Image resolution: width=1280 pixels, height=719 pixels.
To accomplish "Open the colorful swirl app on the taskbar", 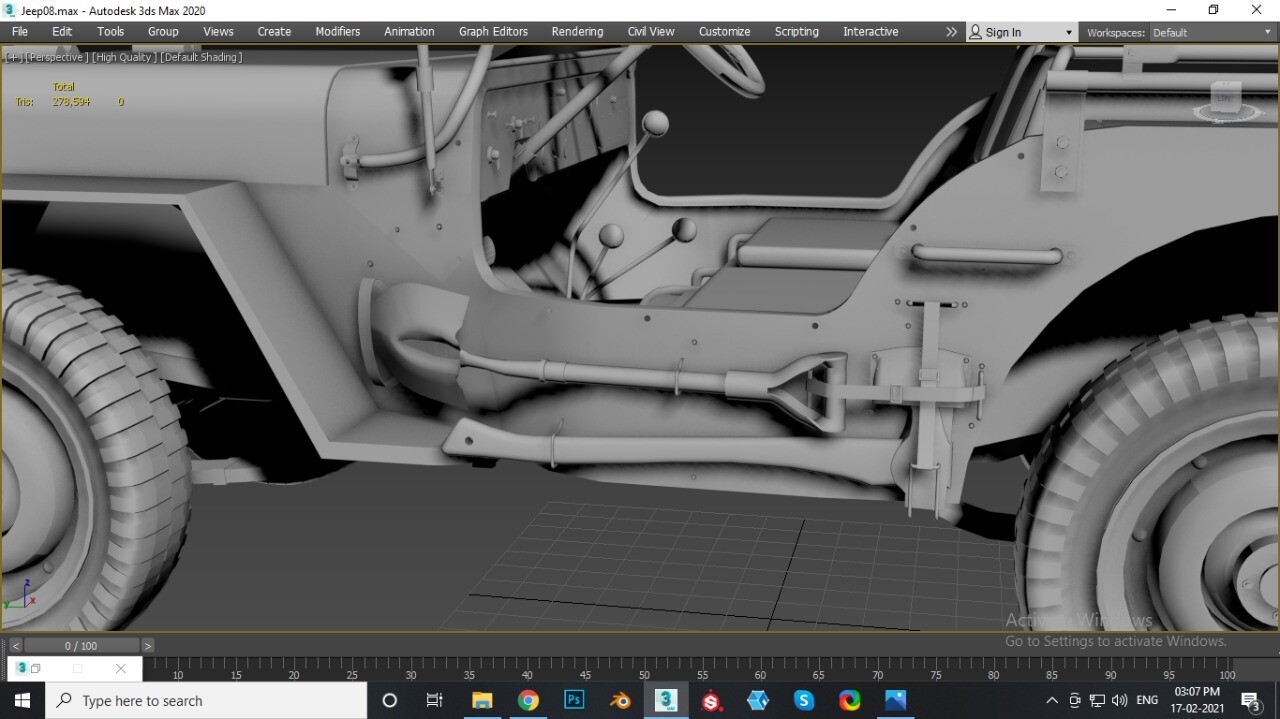I will click(850, 701).
